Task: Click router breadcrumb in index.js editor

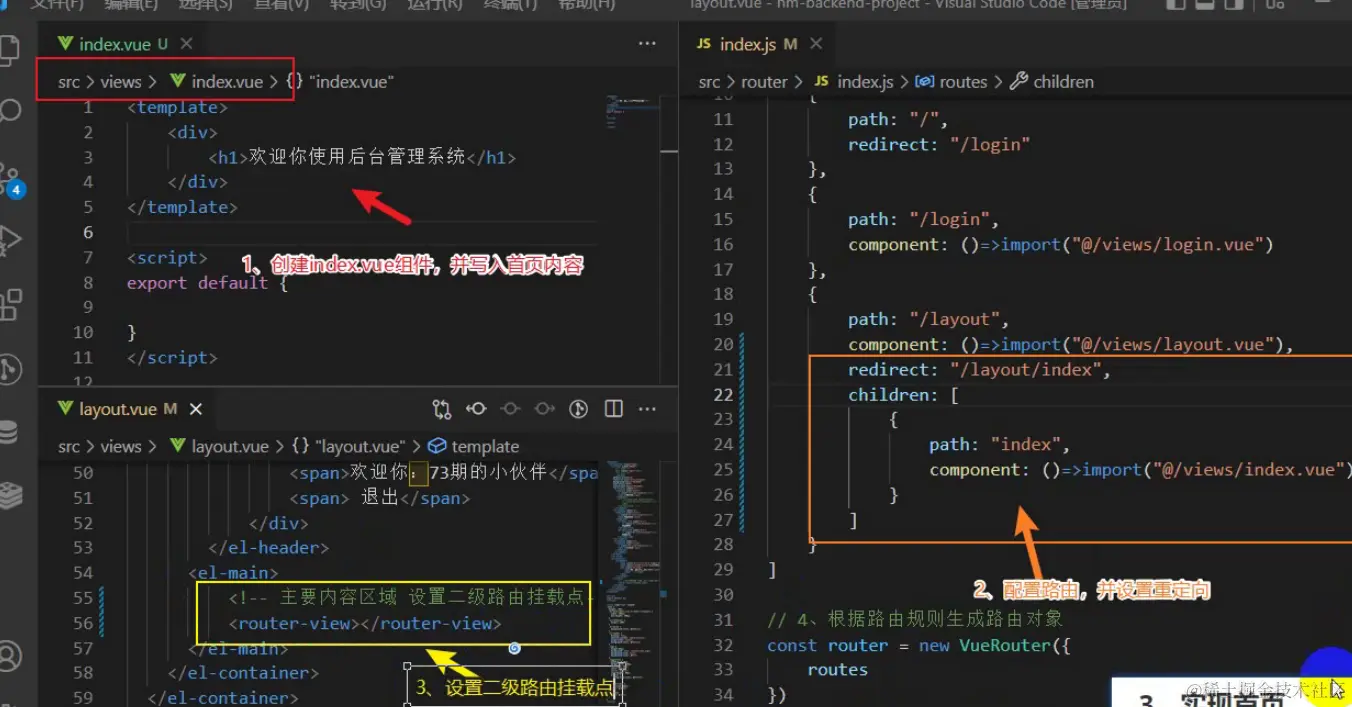Action: coord(764,82)
